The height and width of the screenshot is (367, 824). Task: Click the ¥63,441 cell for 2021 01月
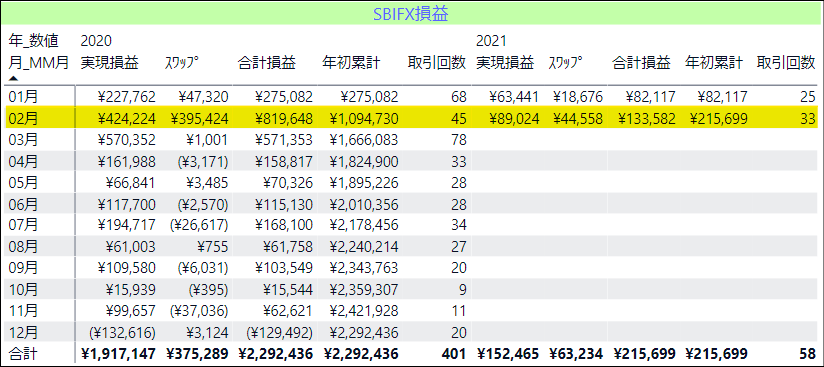(x=514, y=97)
